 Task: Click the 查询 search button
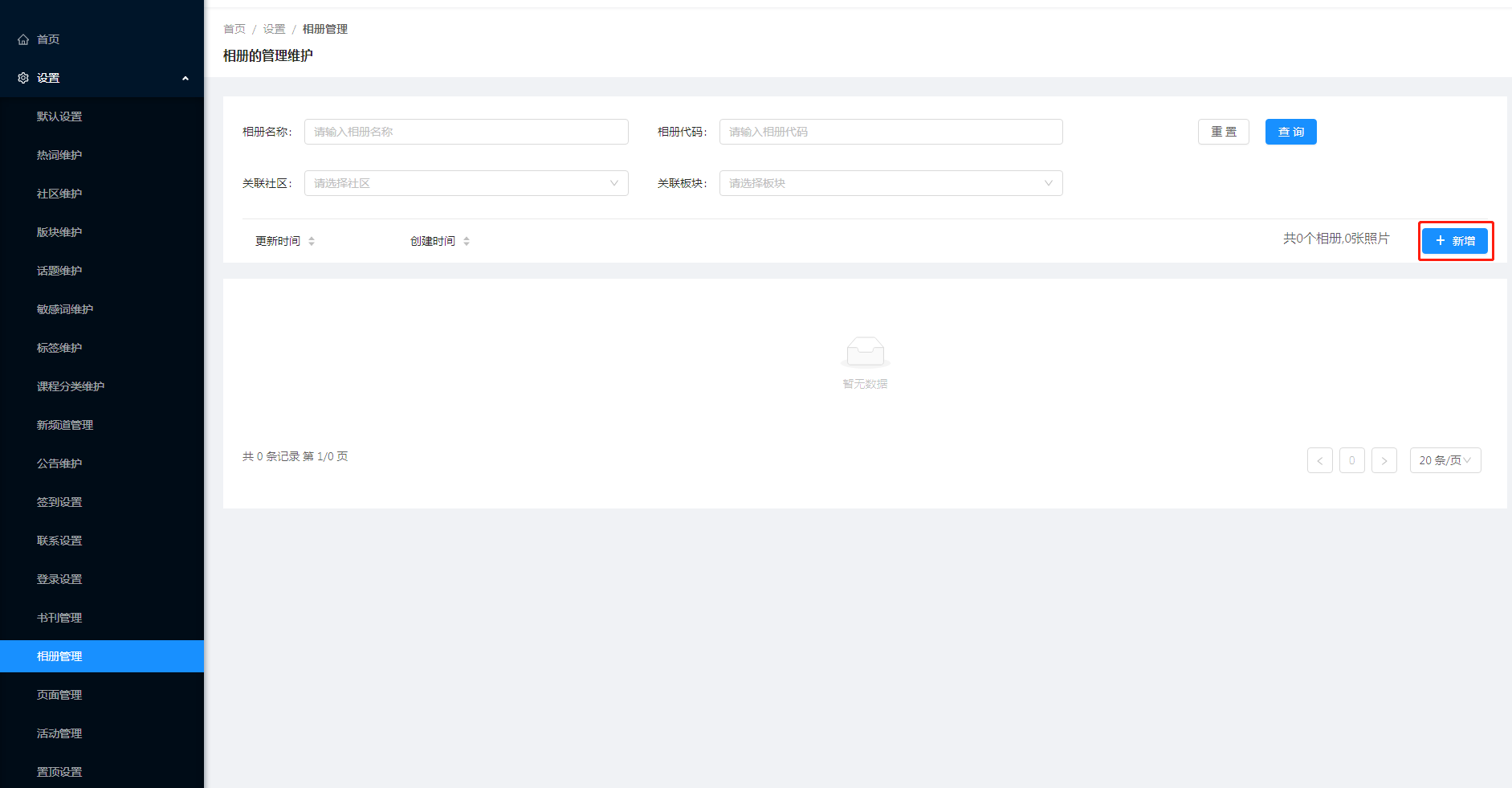coord(1291,132)
